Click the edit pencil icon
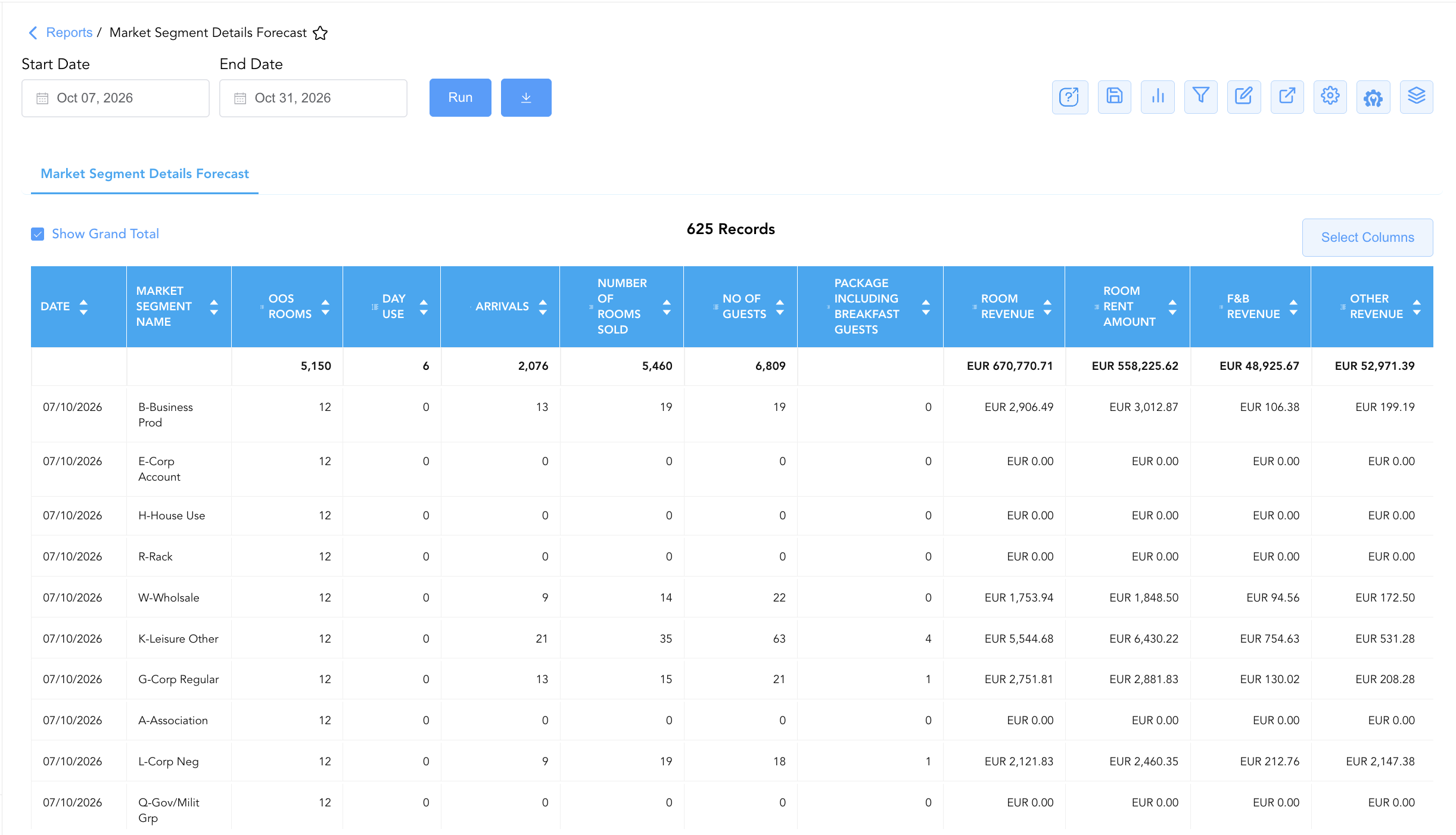The width and height of the screenshot is (1456, 835). 1244,97
